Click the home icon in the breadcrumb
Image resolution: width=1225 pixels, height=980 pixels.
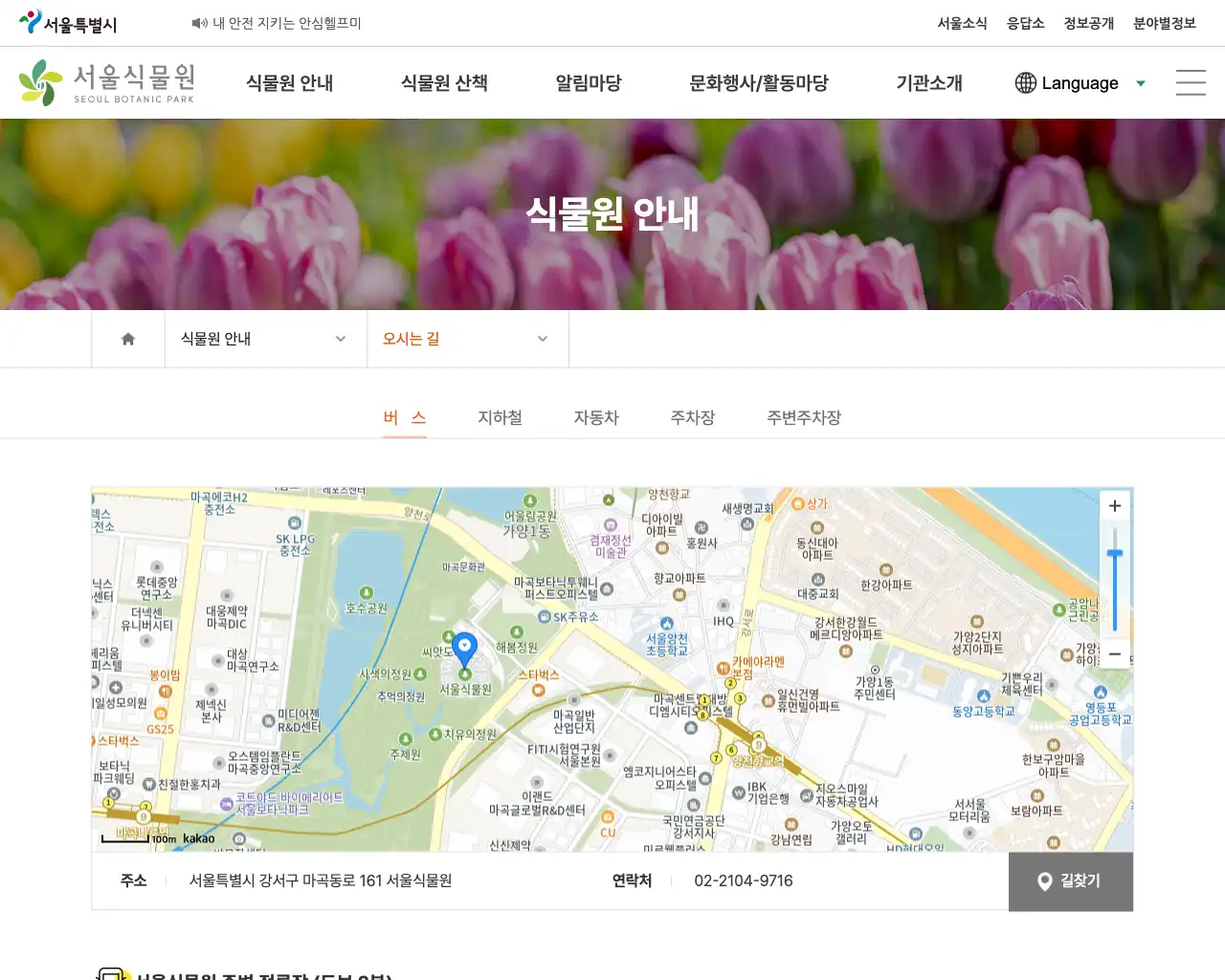click(127, 338)
